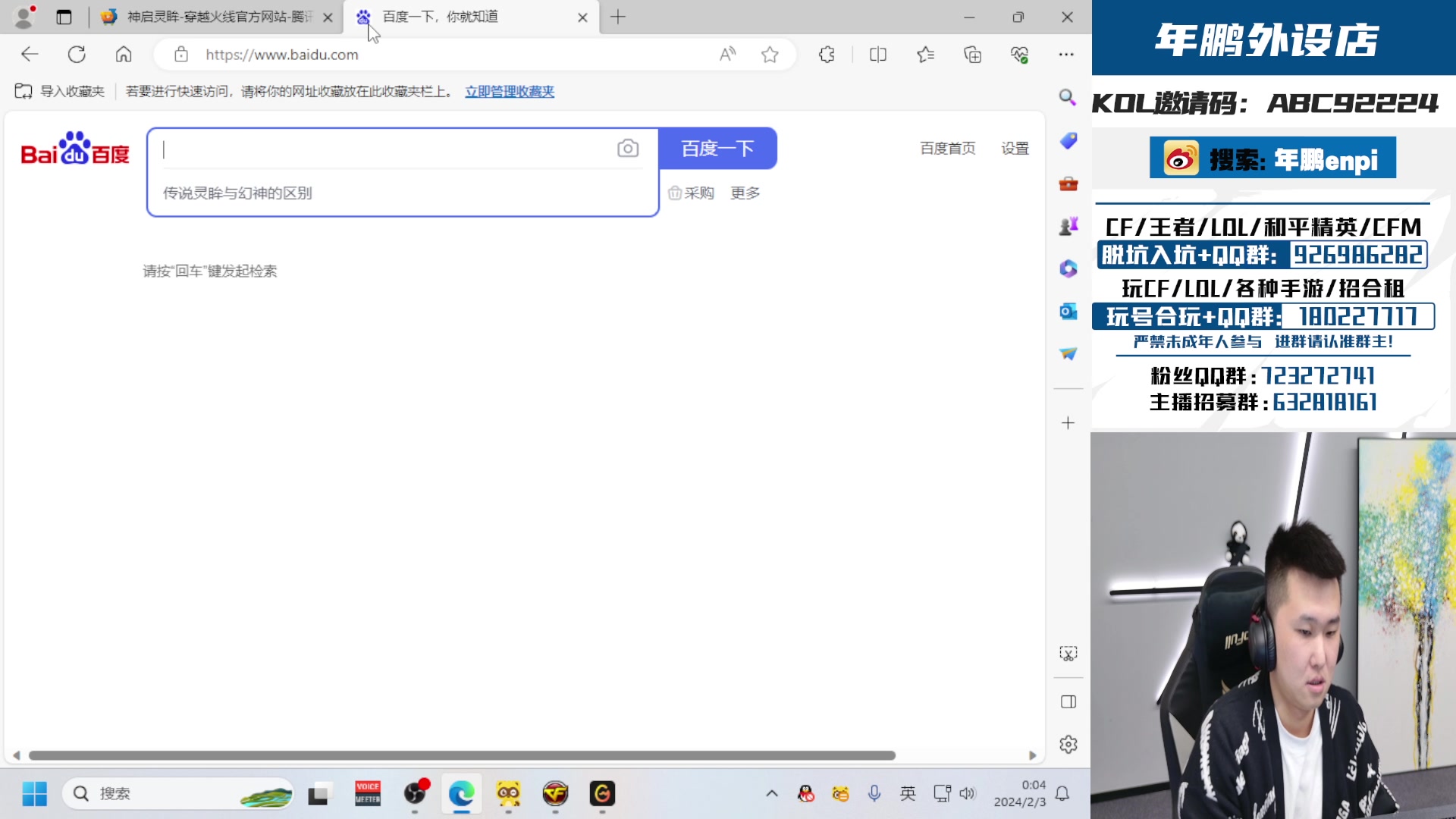Click the horizontal scrollbar thumb

click(x=462, y=755)
